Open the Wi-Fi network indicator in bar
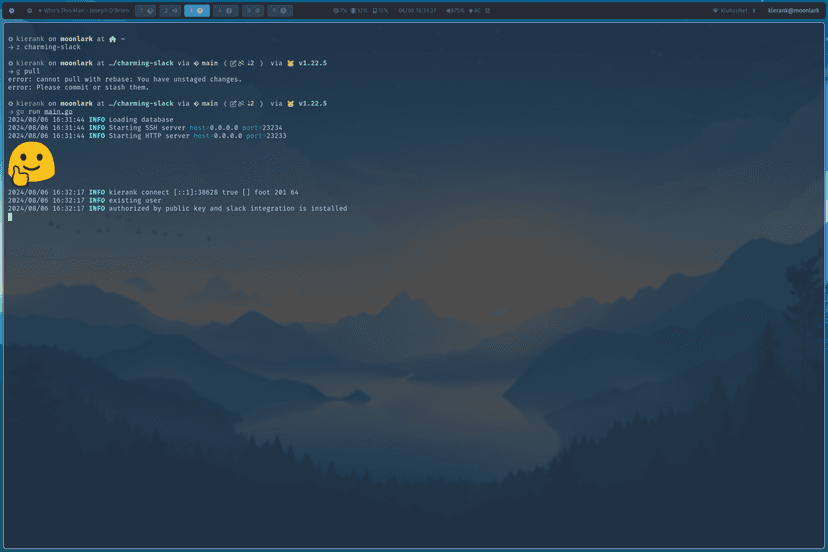The height and width of the screenshot is (552, 828). 731,10
